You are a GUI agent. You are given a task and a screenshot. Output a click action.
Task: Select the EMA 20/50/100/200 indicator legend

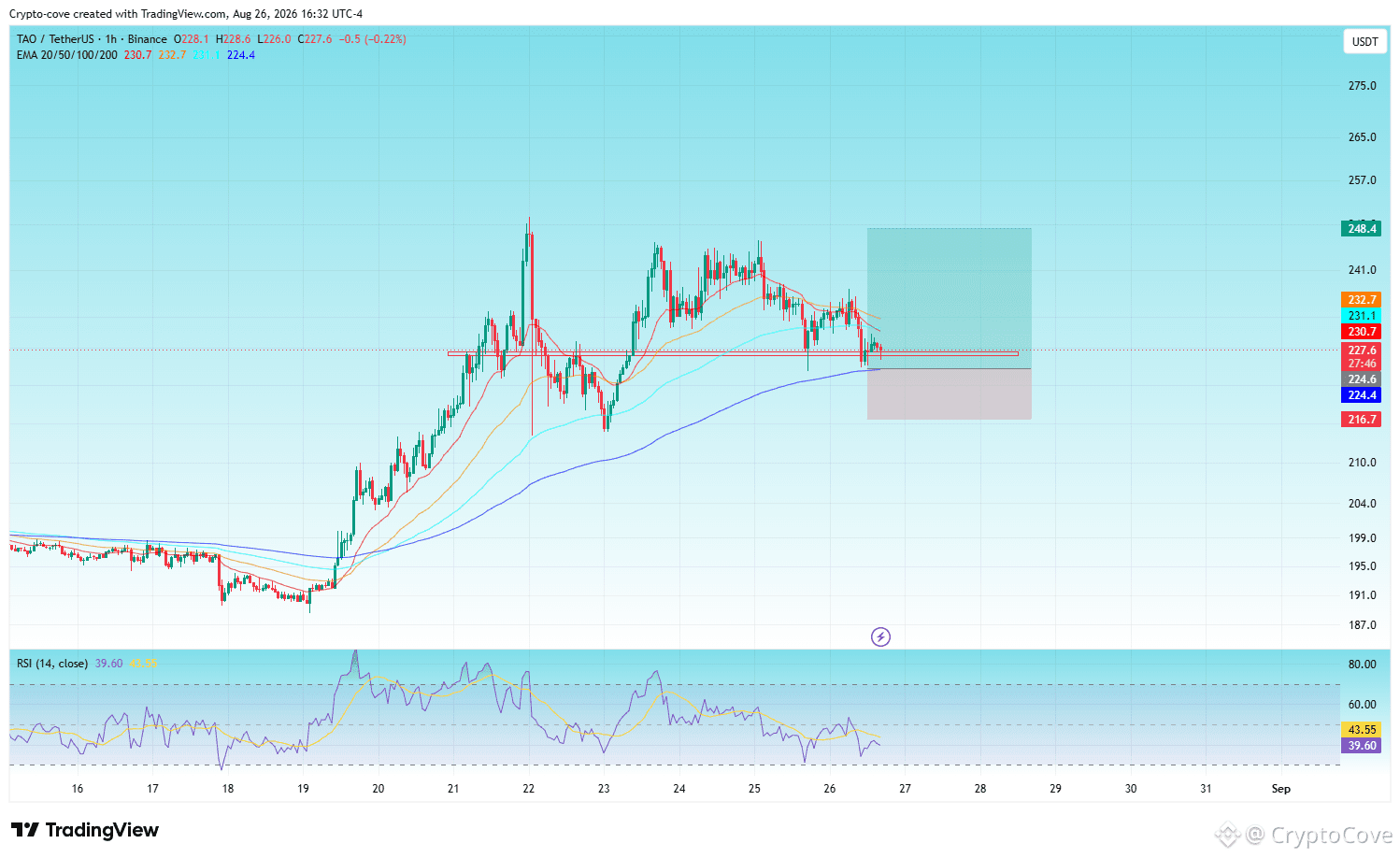[67, 55]
